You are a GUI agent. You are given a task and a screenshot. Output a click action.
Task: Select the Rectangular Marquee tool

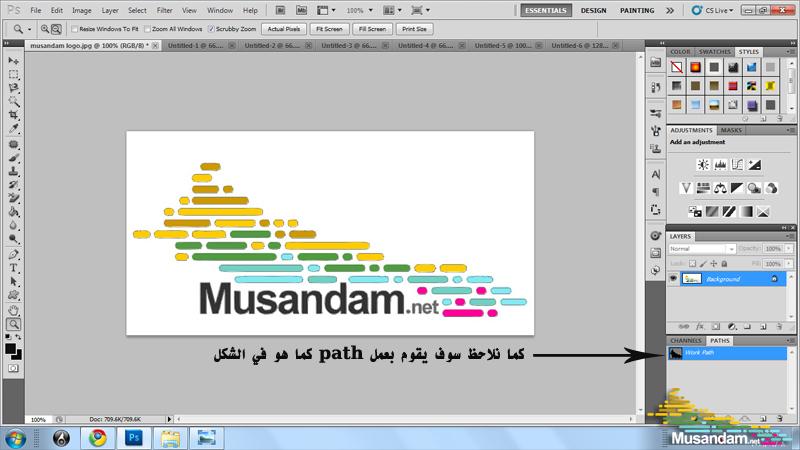click(x=14, y=74)
